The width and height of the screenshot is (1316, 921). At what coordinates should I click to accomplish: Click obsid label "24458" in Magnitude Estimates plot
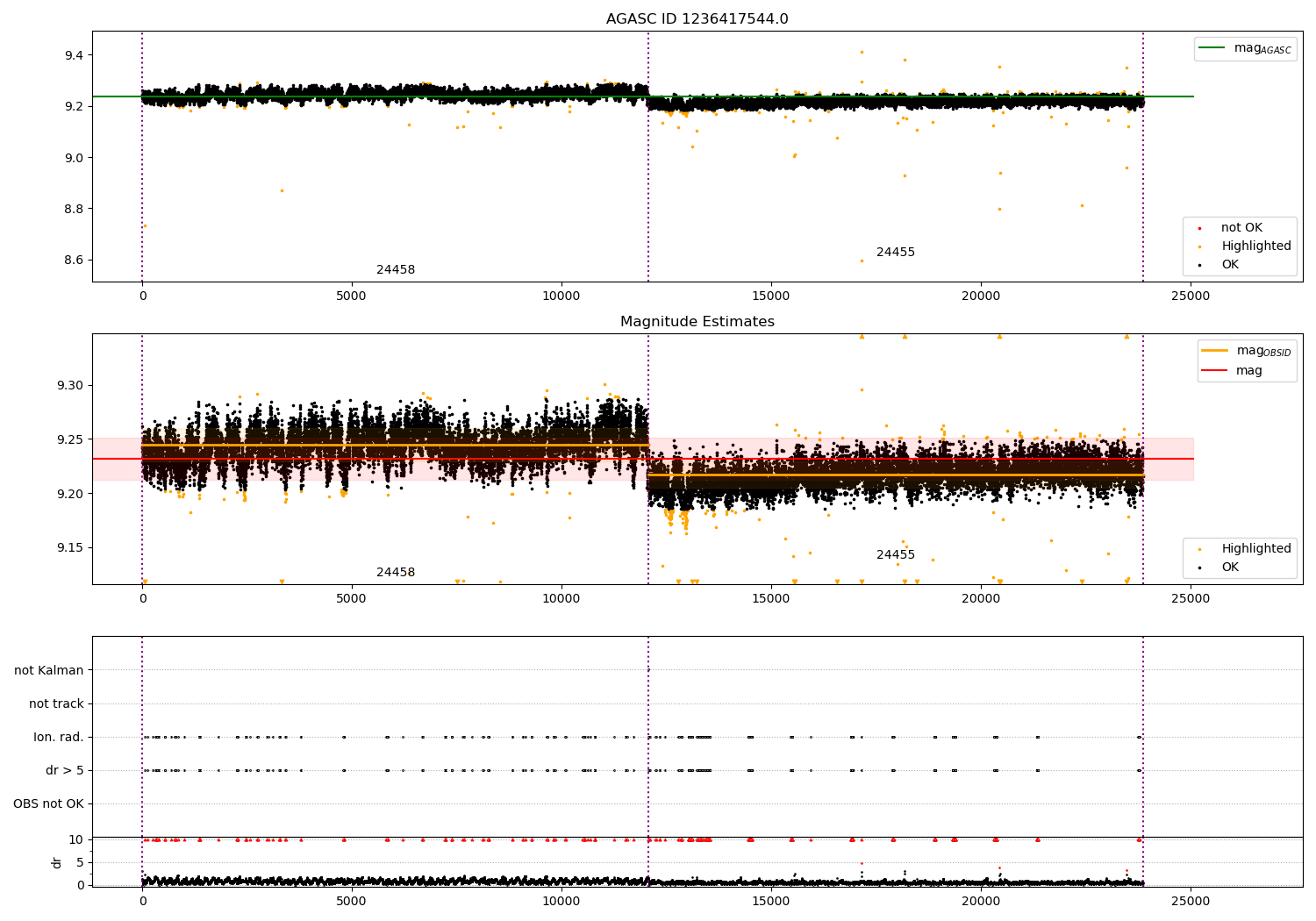396,573
